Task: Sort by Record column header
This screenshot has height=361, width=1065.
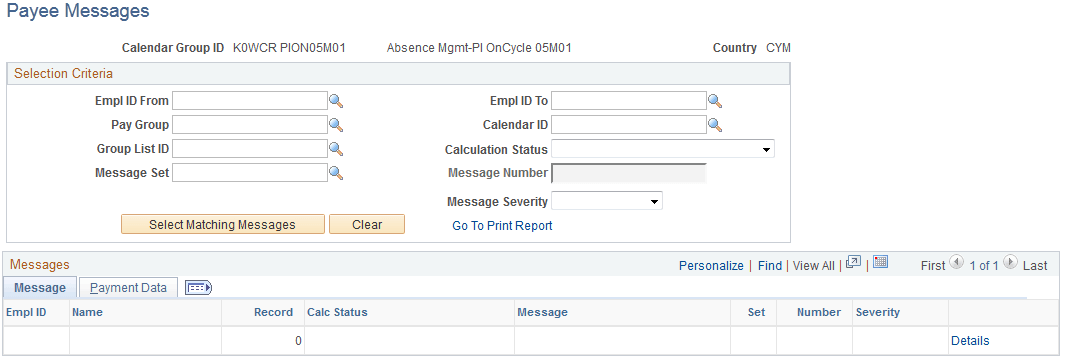Action: click(274, 312)
